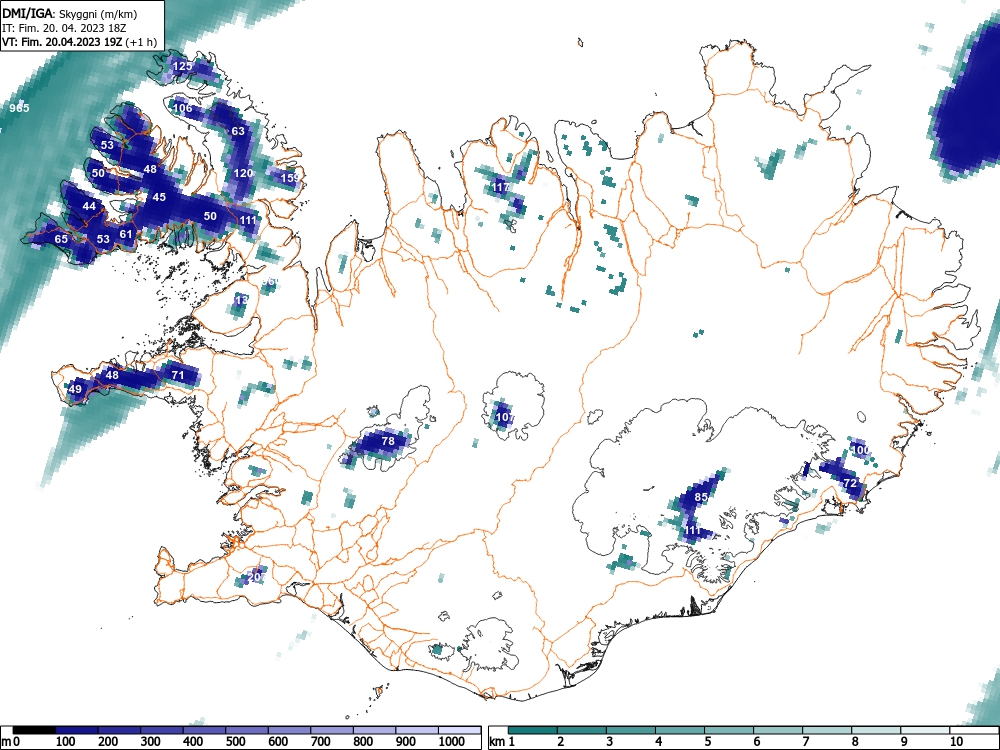Click the 100–200 m dark blue legend swatch
Screen dimensions: 1000x750
(x=77, y=731)
